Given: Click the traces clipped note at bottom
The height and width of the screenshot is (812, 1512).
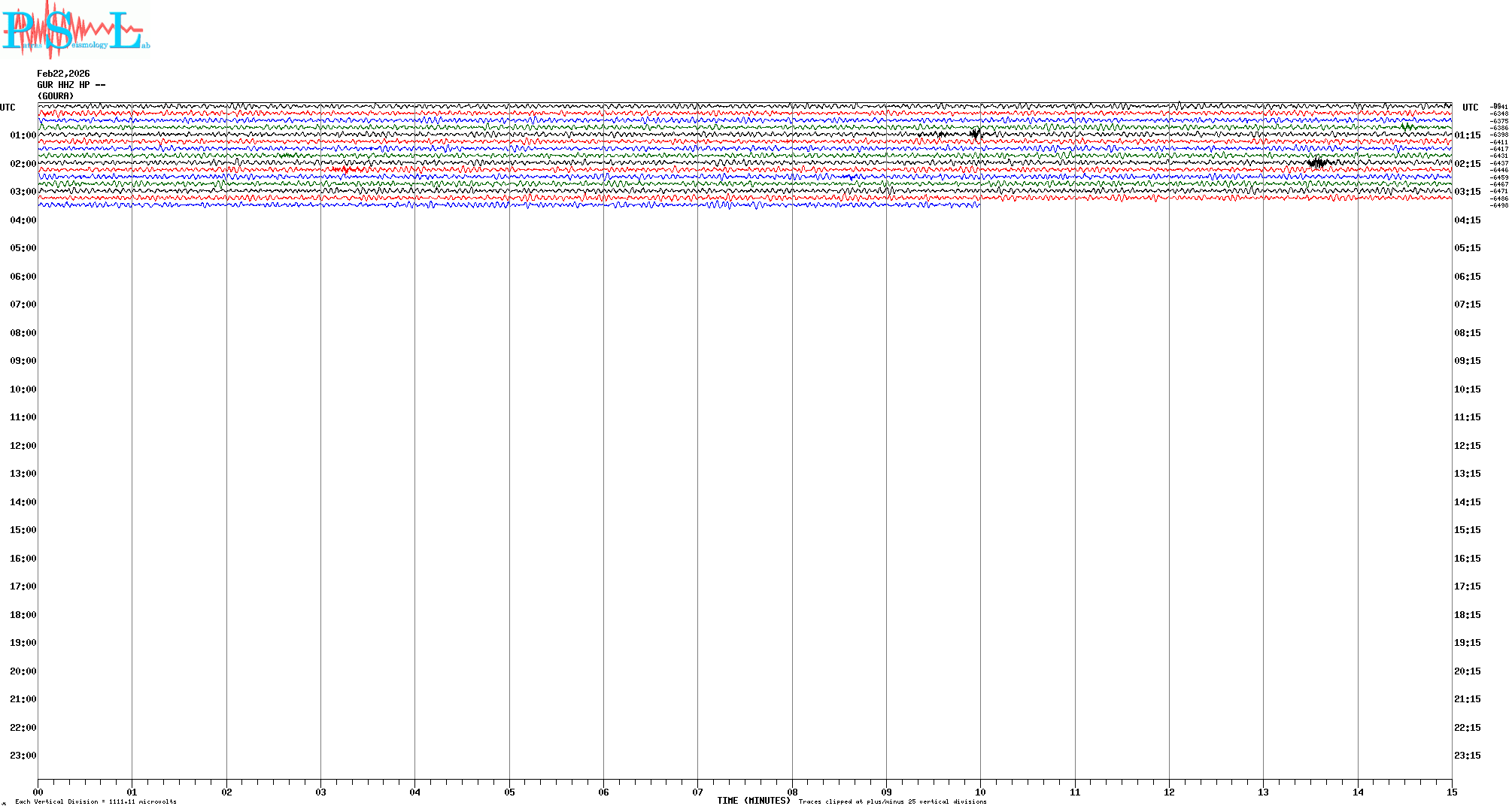Looking at the screenshot, I should tap(892, 802).
